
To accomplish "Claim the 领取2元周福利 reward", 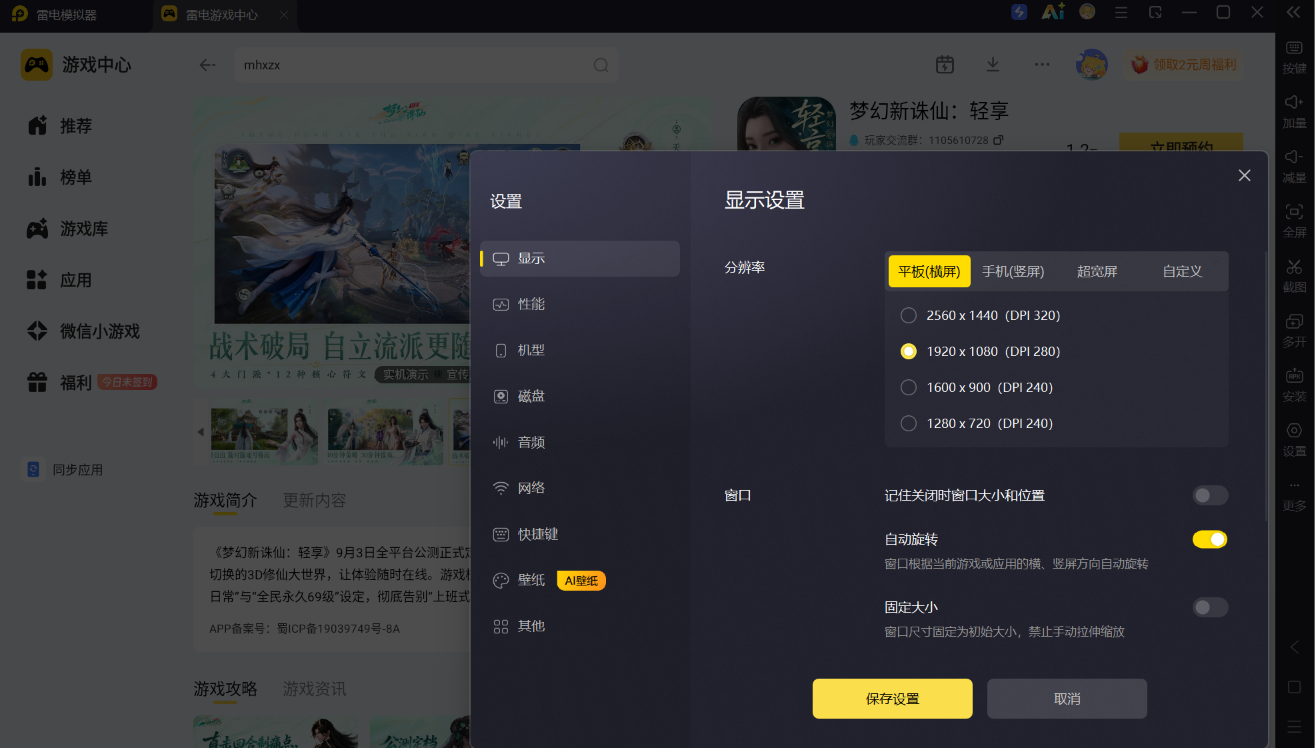I will coord(1184,65).
